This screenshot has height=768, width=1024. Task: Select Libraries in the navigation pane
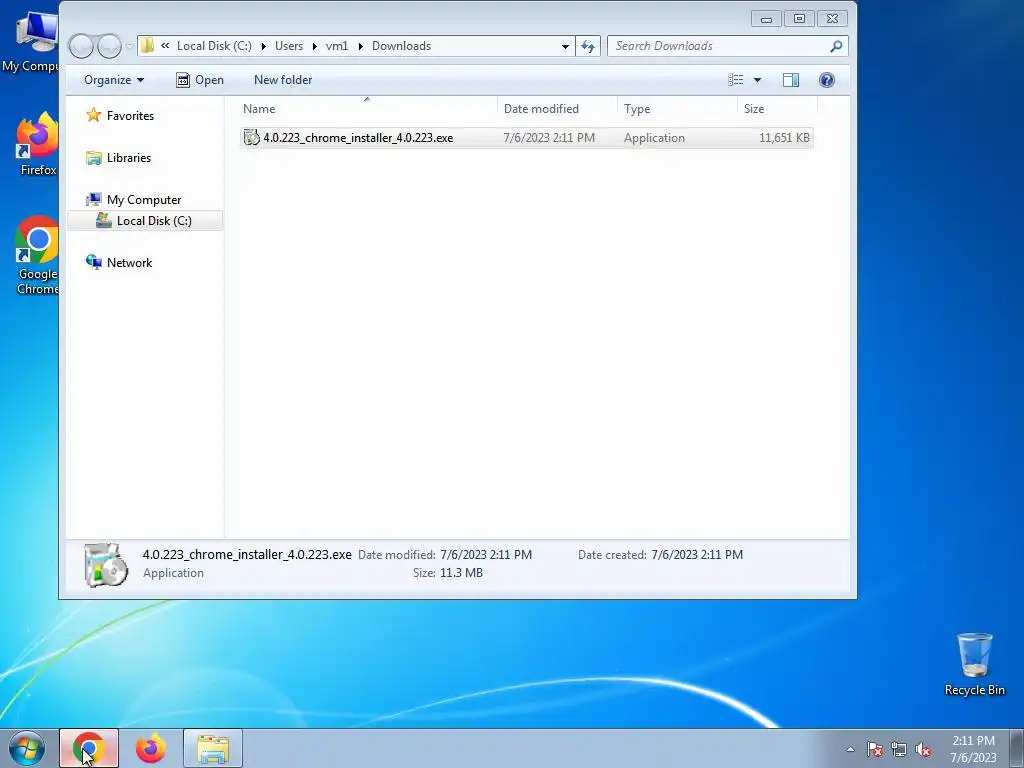129,157
